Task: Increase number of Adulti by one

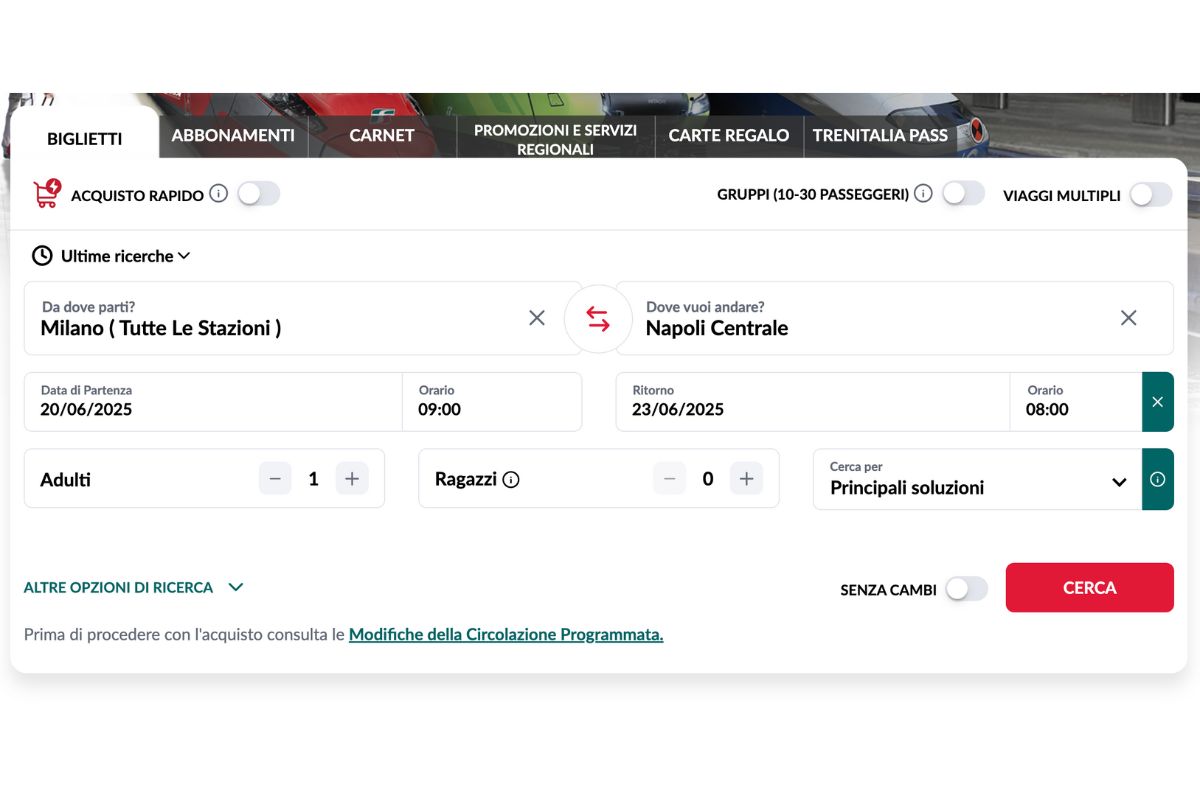Action: (x=352, y=479)
